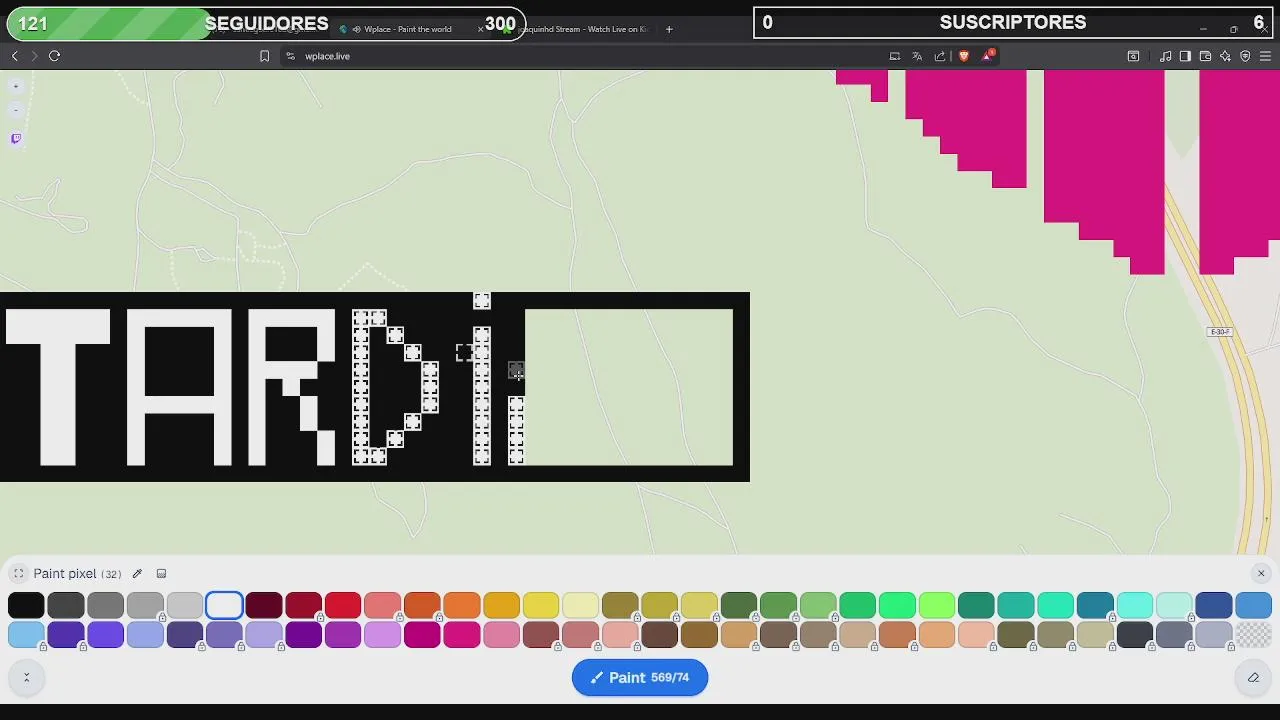
Task: Select the transparent checkered swatch
Action: [1253, 634]
